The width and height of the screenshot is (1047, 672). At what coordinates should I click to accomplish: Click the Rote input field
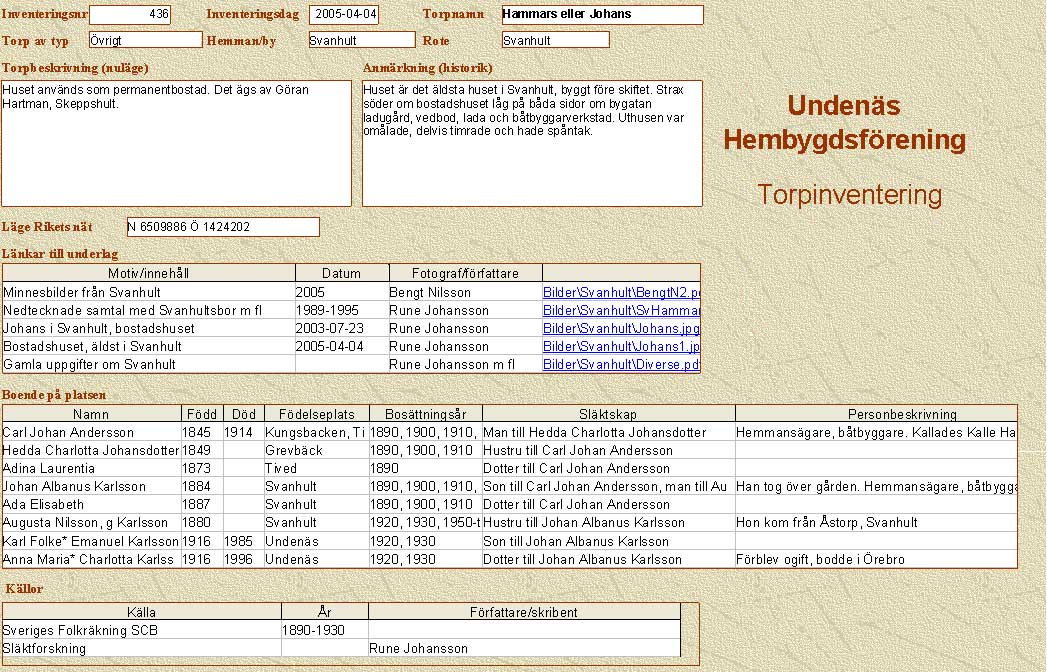pyautogui.click(x=555, y=40)
